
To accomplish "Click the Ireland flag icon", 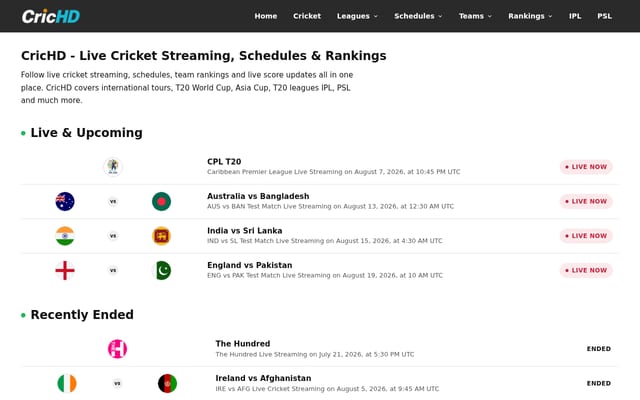I will point(67,383).
